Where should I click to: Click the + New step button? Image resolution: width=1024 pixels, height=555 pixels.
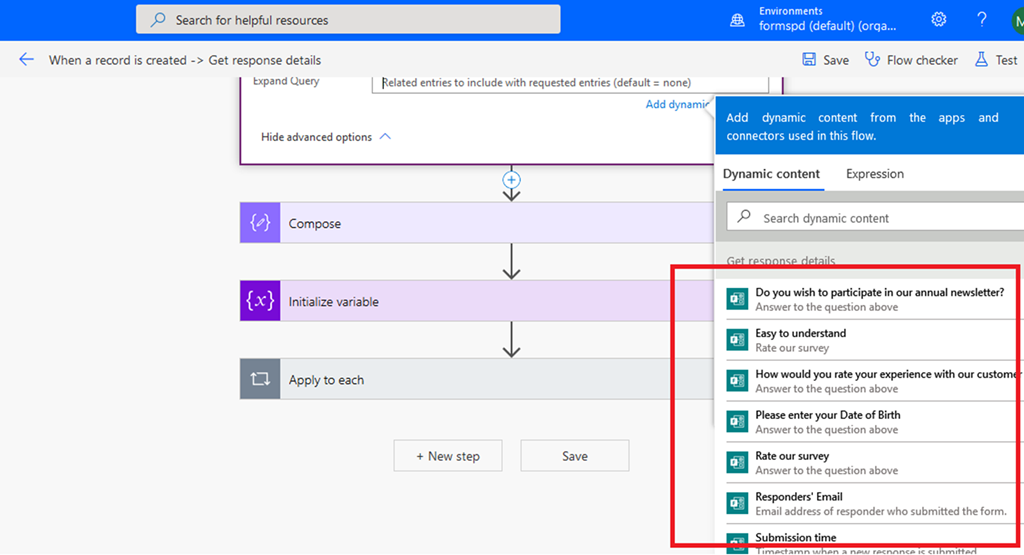(448, 456)
